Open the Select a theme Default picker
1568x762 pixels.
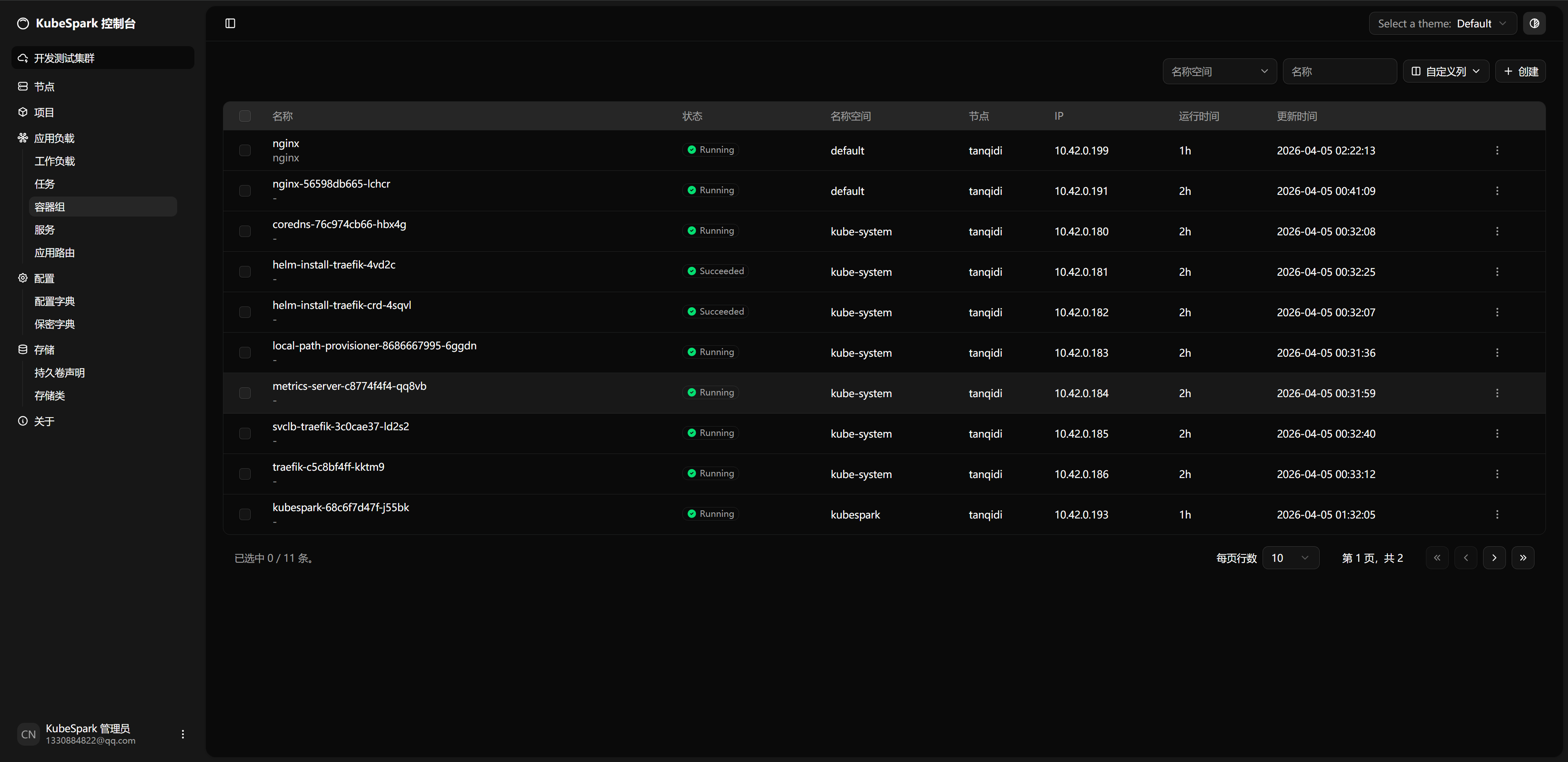tap(1442, 23)
